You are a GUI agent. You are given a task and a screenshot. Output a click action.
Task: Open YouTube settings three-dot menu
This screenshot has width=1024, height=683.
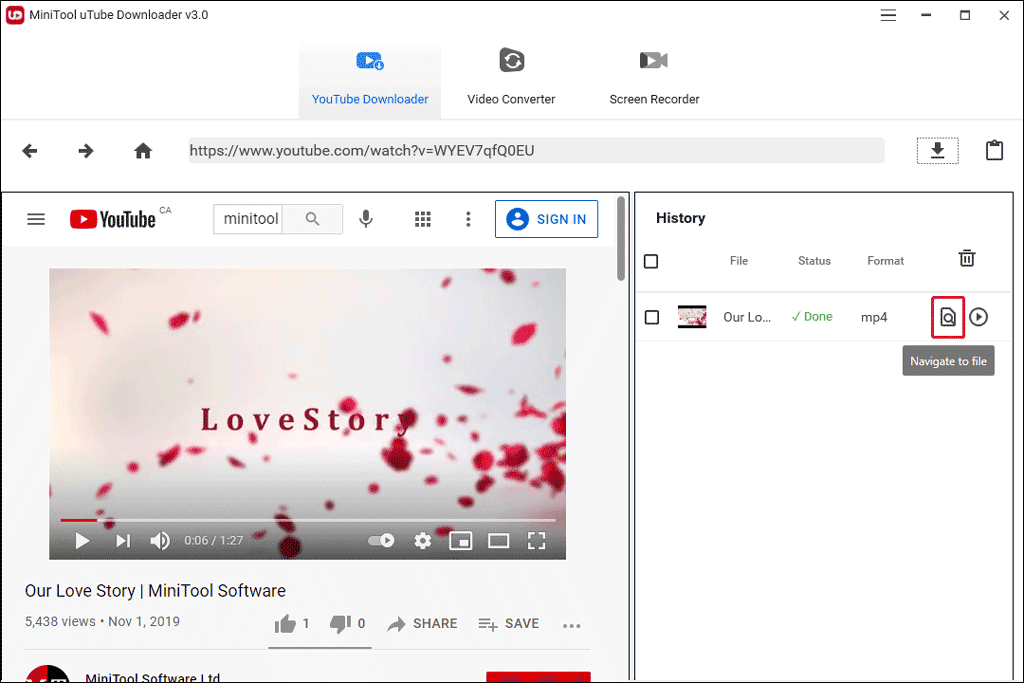[468, 219]
